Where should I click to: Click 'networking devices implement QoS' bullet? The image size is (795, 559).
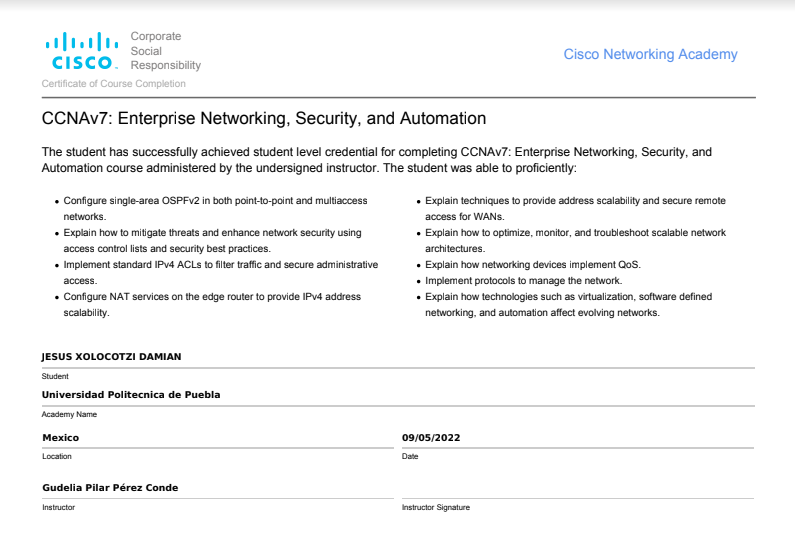pyautogui.click(x=533, y=265)
